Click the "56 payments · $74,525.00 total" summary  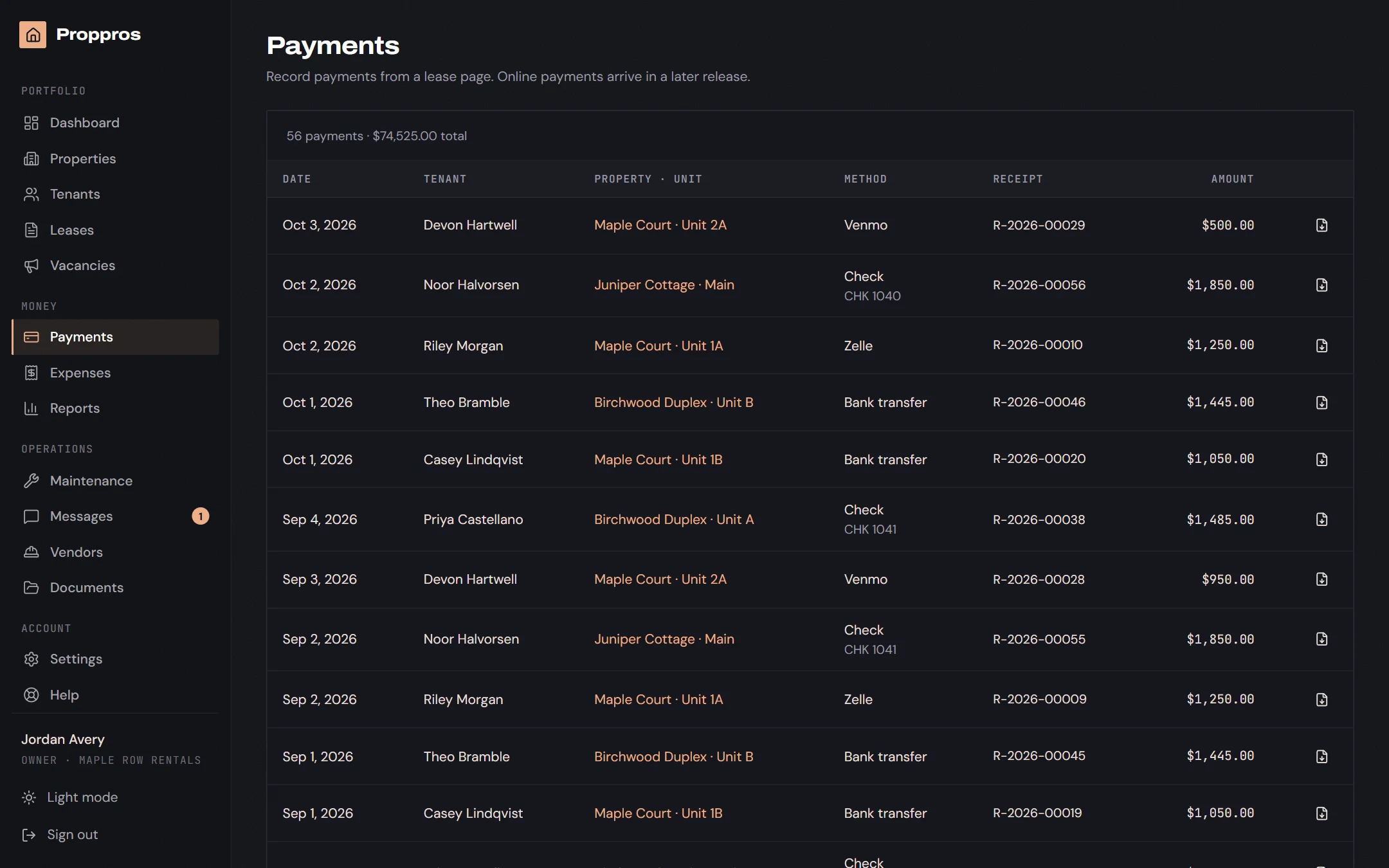376,136
